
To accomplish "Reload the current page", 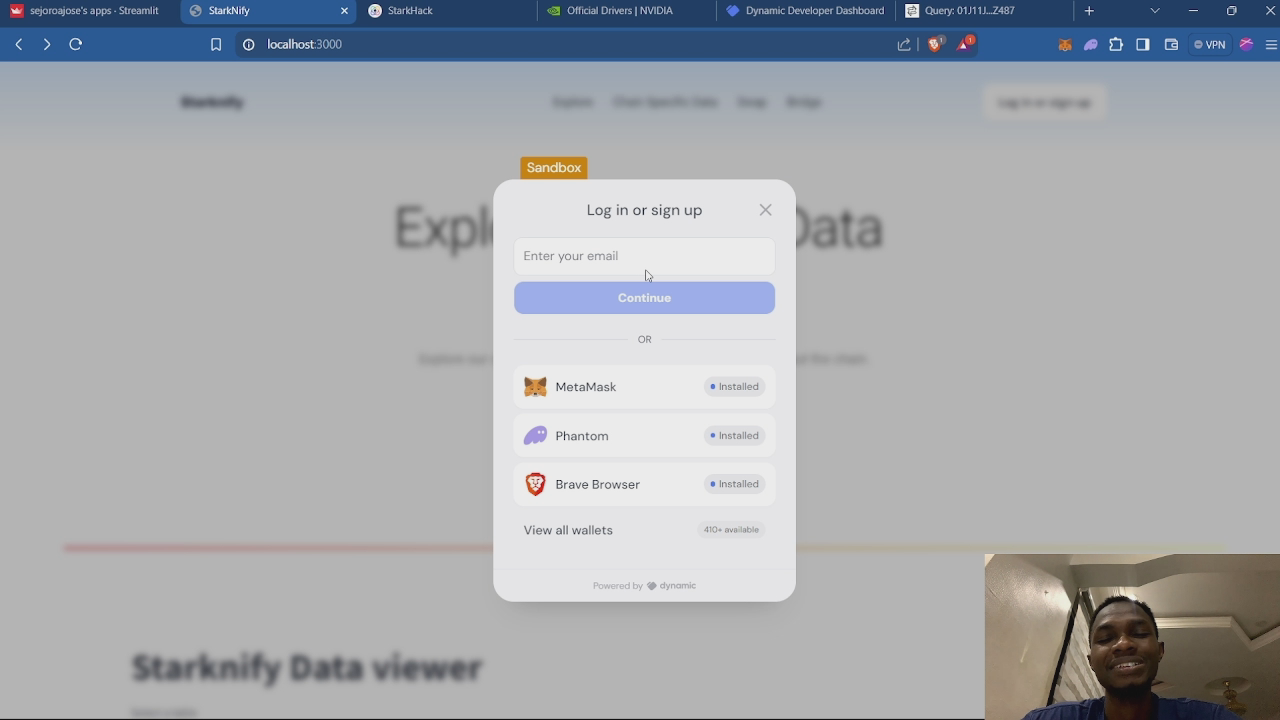I will [75, 44].
